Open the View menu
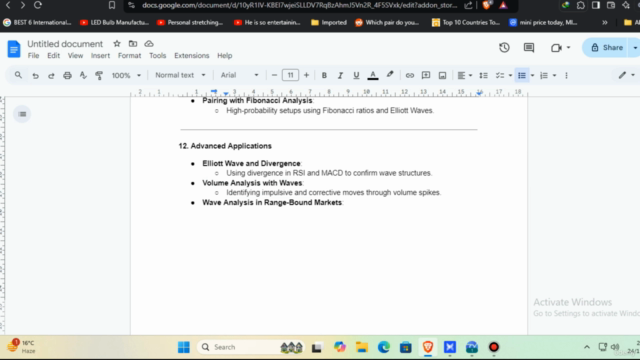This screenshot has width=640, height=360. [75, 56]
